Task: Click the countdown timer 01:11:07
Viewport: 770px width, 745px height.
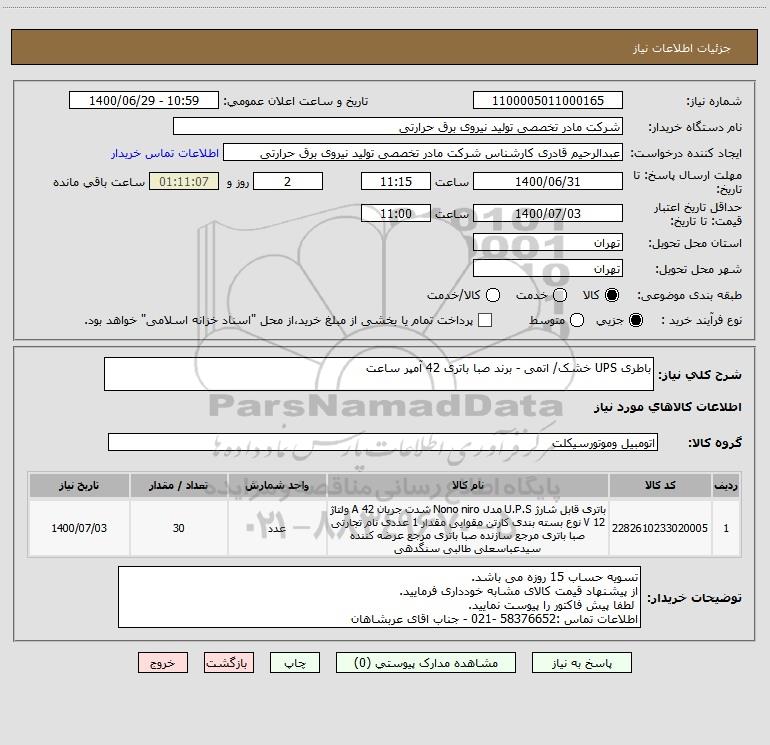Action: coord(184,181)
